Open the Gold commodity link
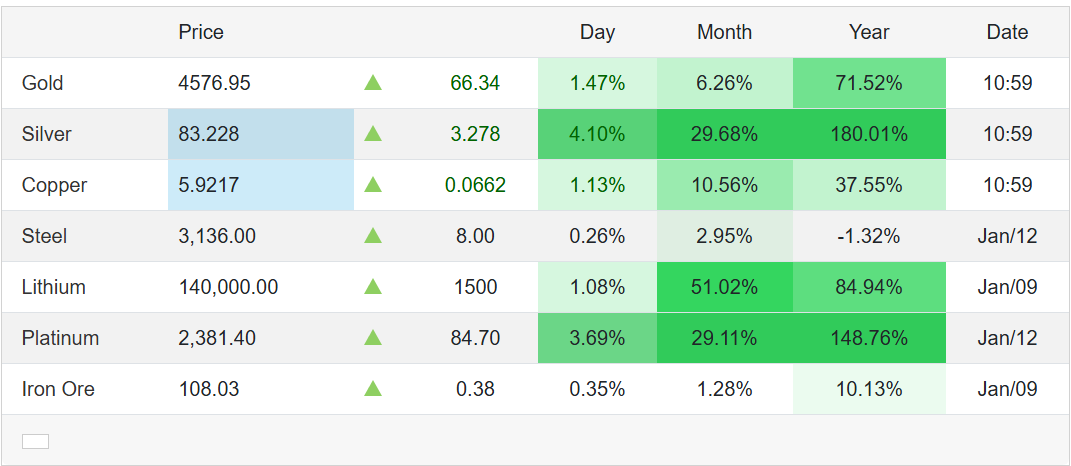The height and width of the screenshot is (466, 1071). click(42, 83)
